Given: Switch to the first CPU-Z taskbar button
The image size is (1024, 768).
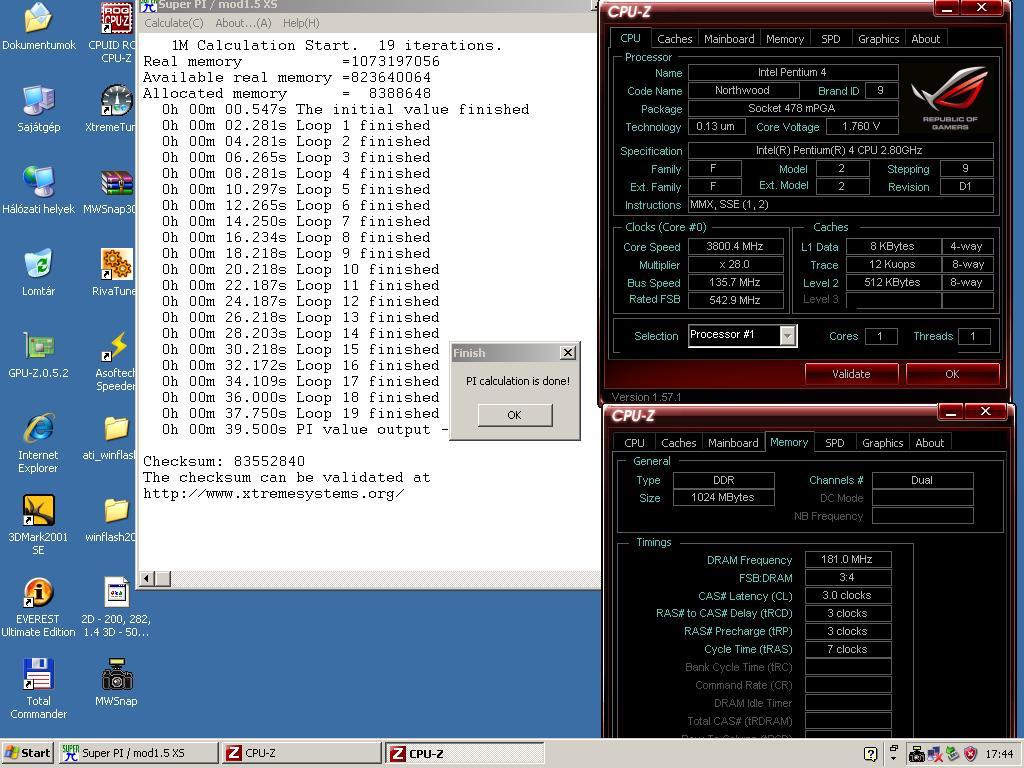Looking at the screenshot, I should coord(301,753).
